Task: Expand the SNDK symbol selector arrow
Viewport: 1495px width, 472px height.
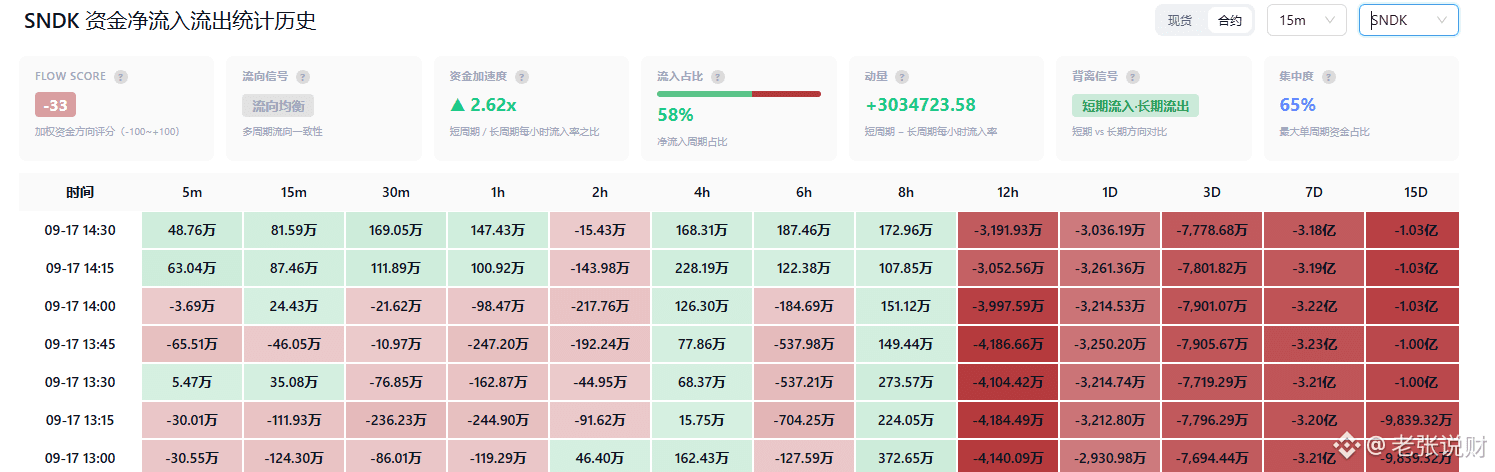Action: click(1442, 20)
